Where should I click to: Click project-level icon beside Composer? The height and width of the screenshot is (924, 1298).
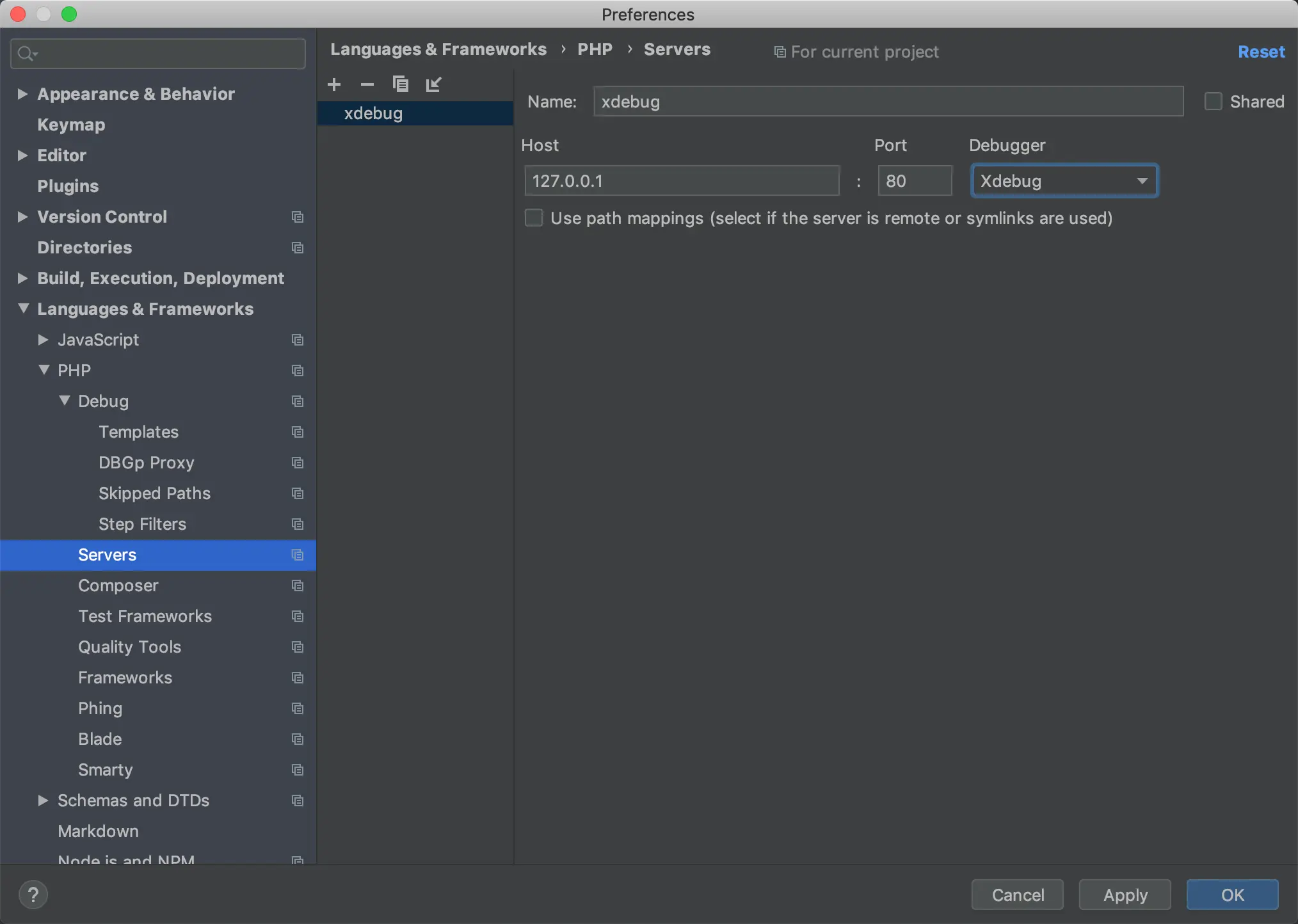(x=298, y=585)
